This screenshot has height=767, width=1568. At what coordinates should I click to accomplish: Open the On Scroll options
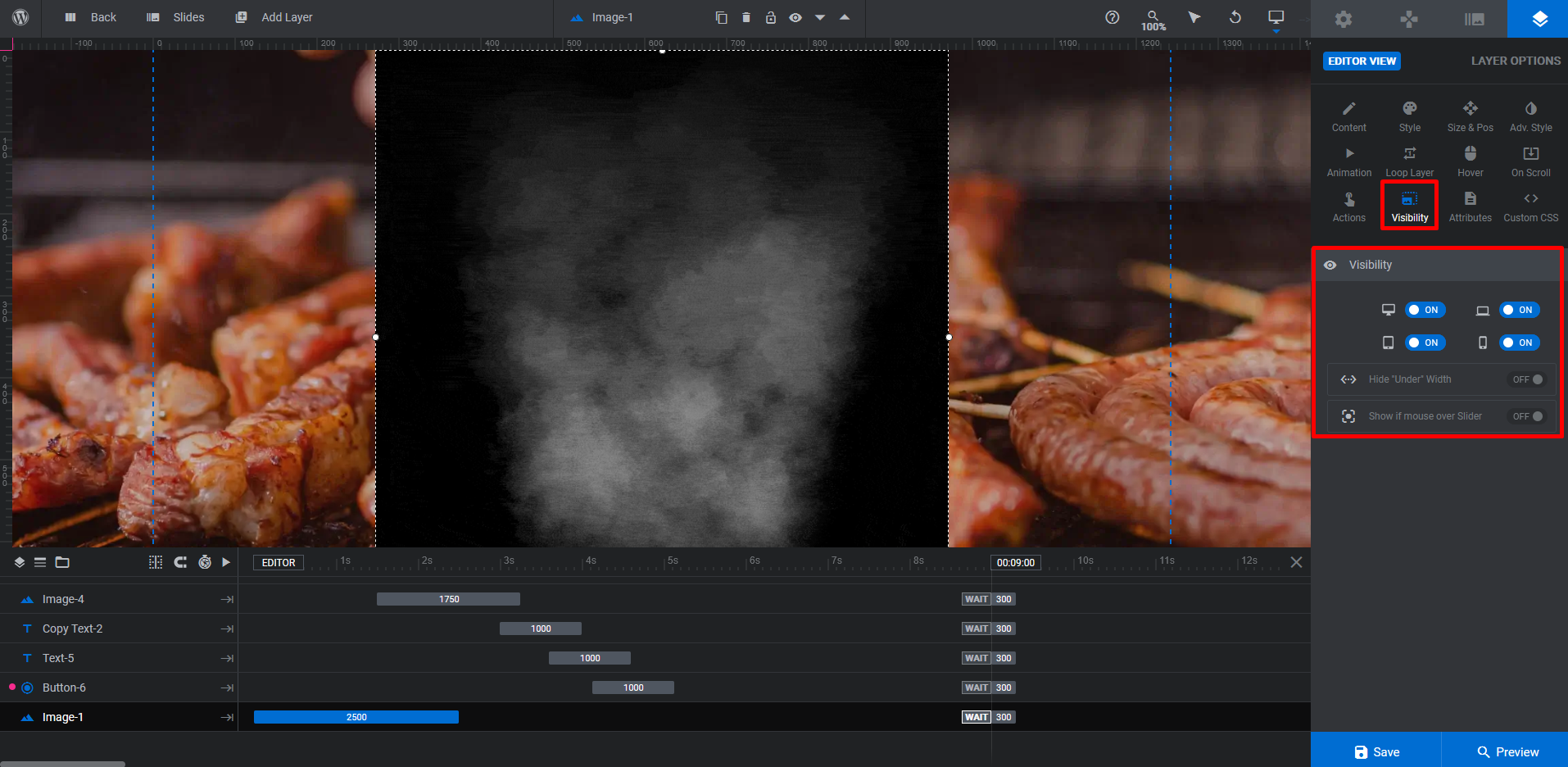(x=1531, y=161)
